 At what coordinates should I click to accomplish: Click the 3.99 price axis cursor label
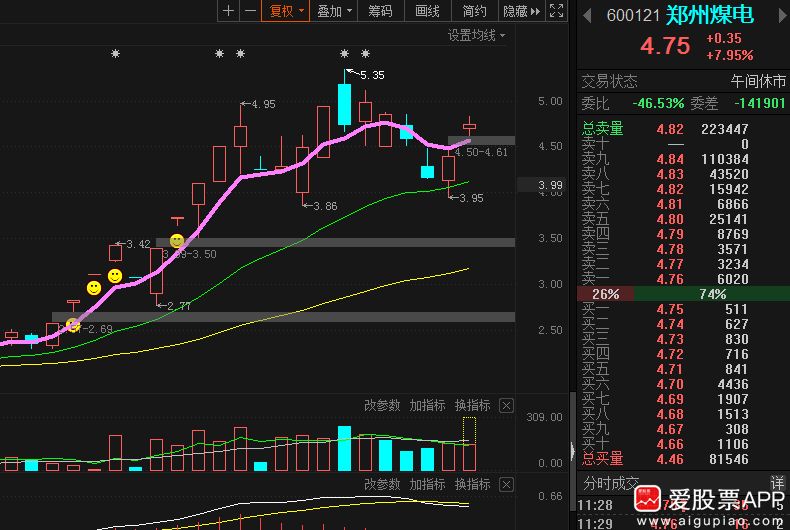548,185
